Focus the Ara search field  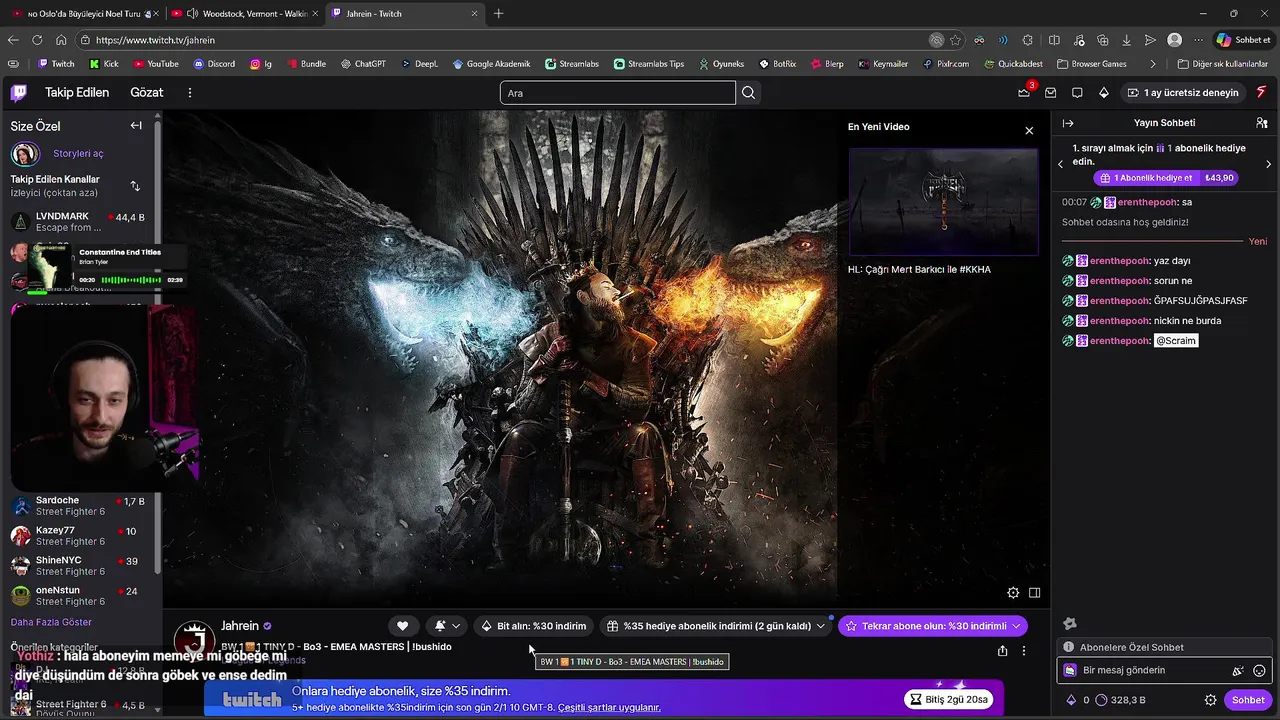tap(618, 93)
